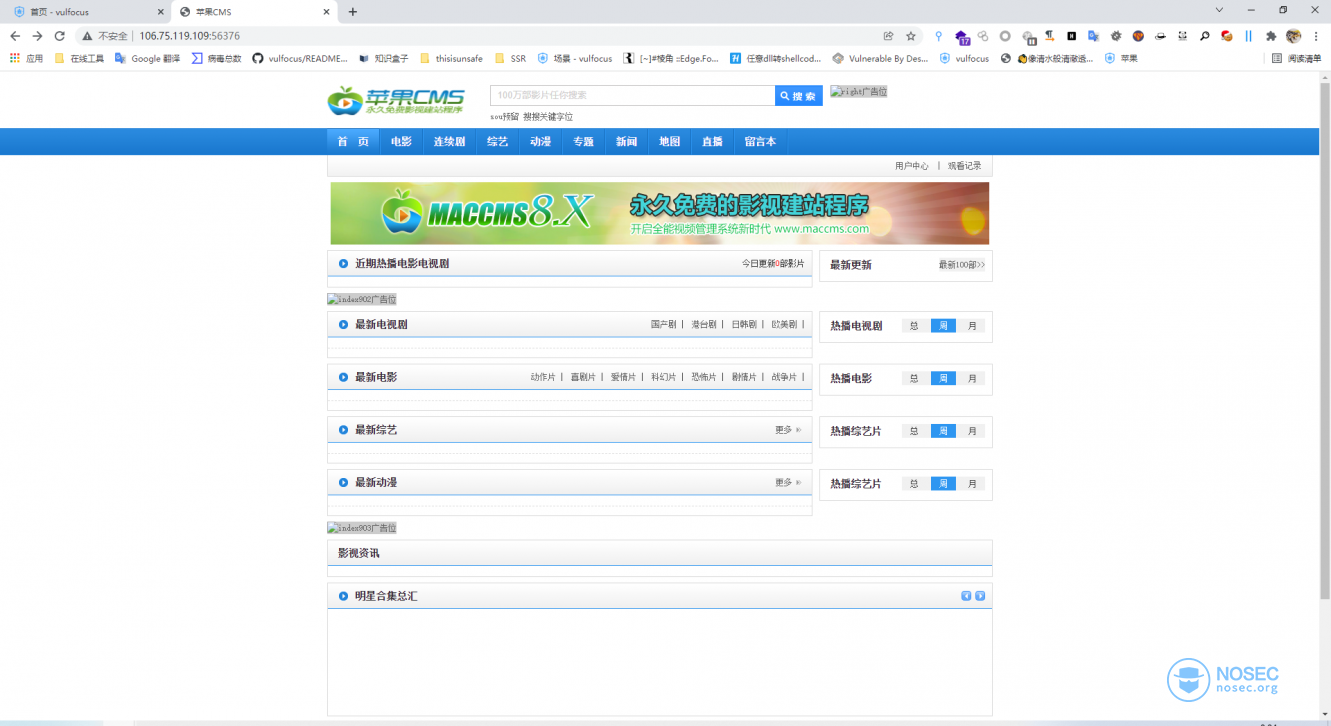Screen dimensions: 1331x726
Task: Click the browser forward arrow
Action: (x=38, y=36)
